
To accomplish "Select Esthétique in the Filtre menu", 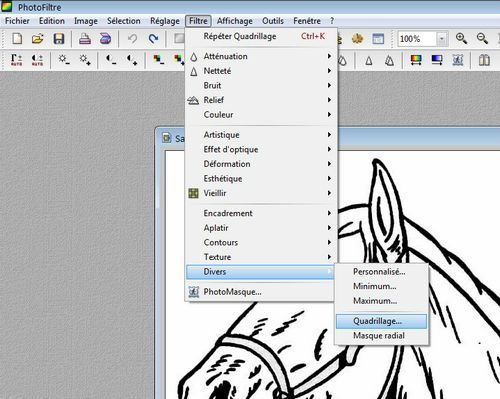I will tap(261, 179).
